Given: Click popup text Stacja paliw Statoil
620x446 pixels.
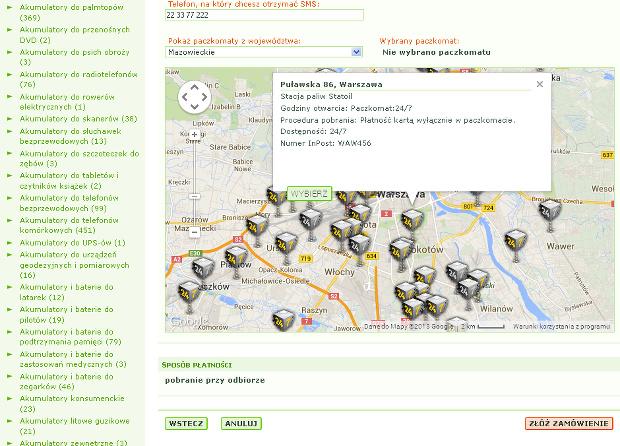Looking at the screenshot, I should (316, 96).
